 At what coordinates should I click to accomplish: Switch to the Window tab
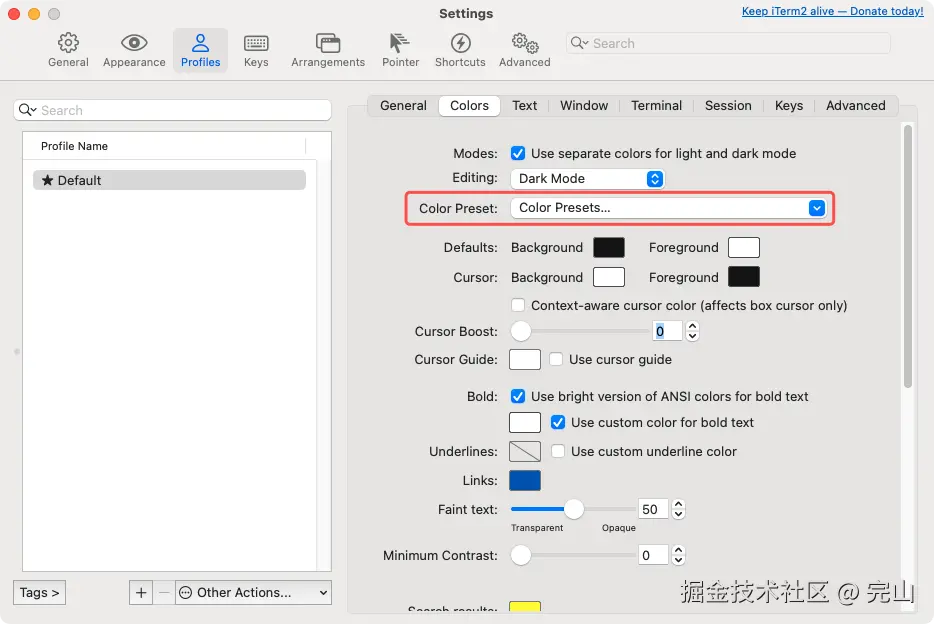(584, 105)
